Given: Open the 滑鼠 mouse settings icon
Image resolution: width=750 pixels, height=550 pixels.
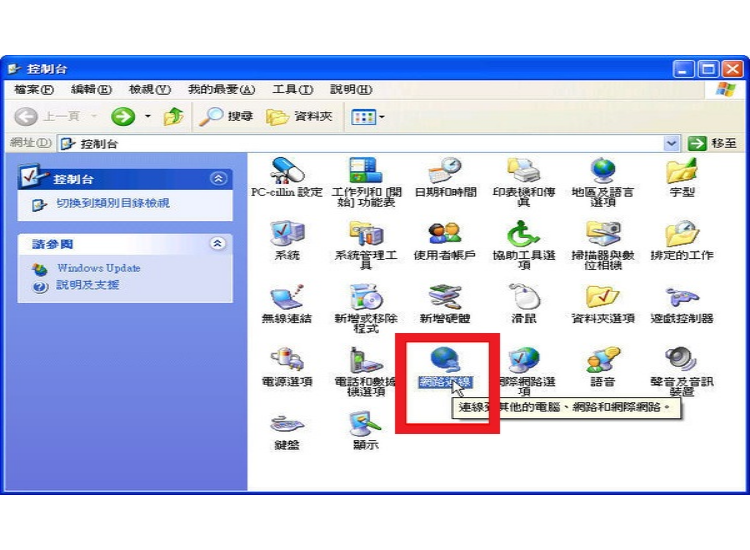Looking at the screenshot, I should 524,300.
